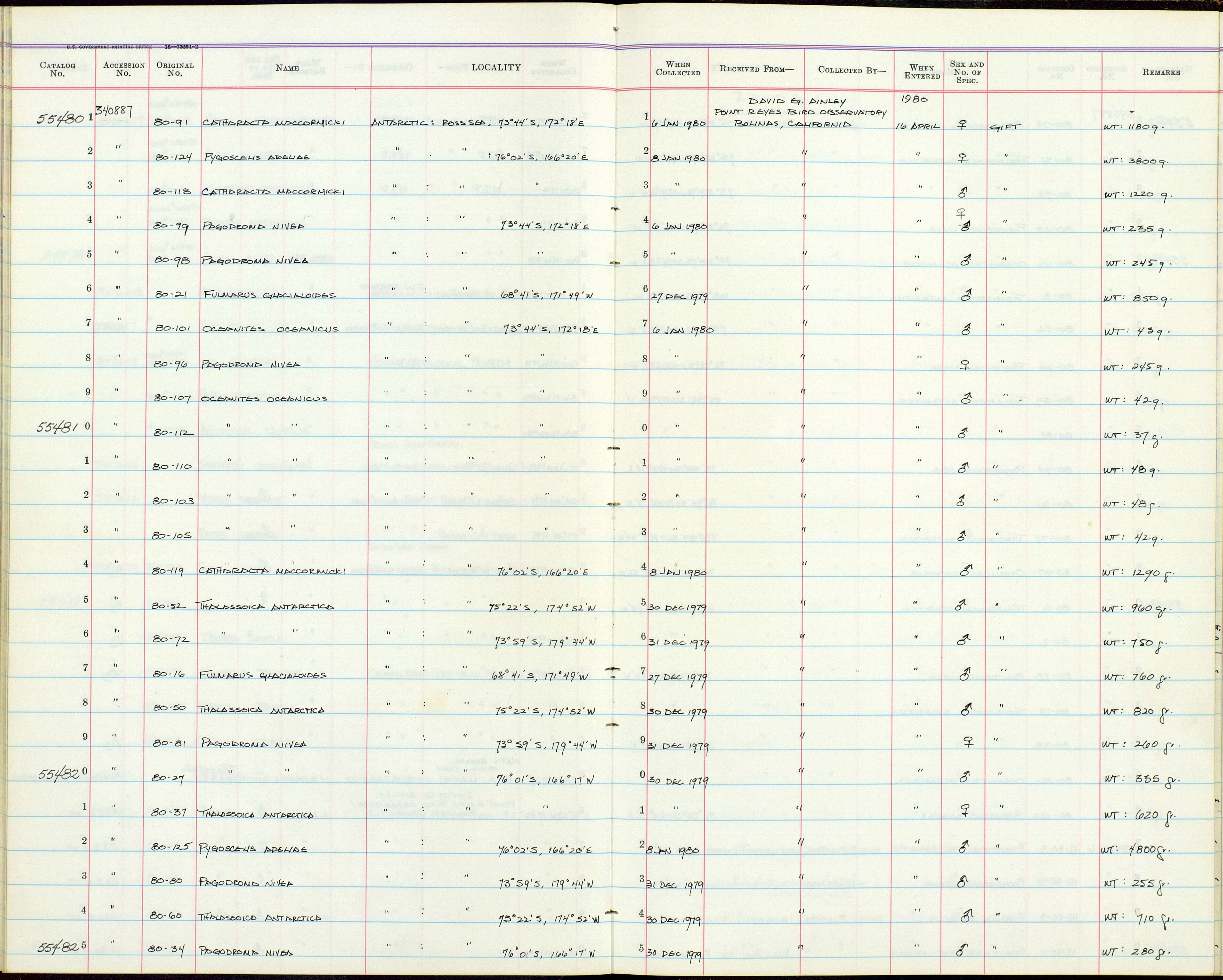The width and height of the screenshot is (1223, 980).
Task: Select original number "80-16"
Action: click(171, 674)
